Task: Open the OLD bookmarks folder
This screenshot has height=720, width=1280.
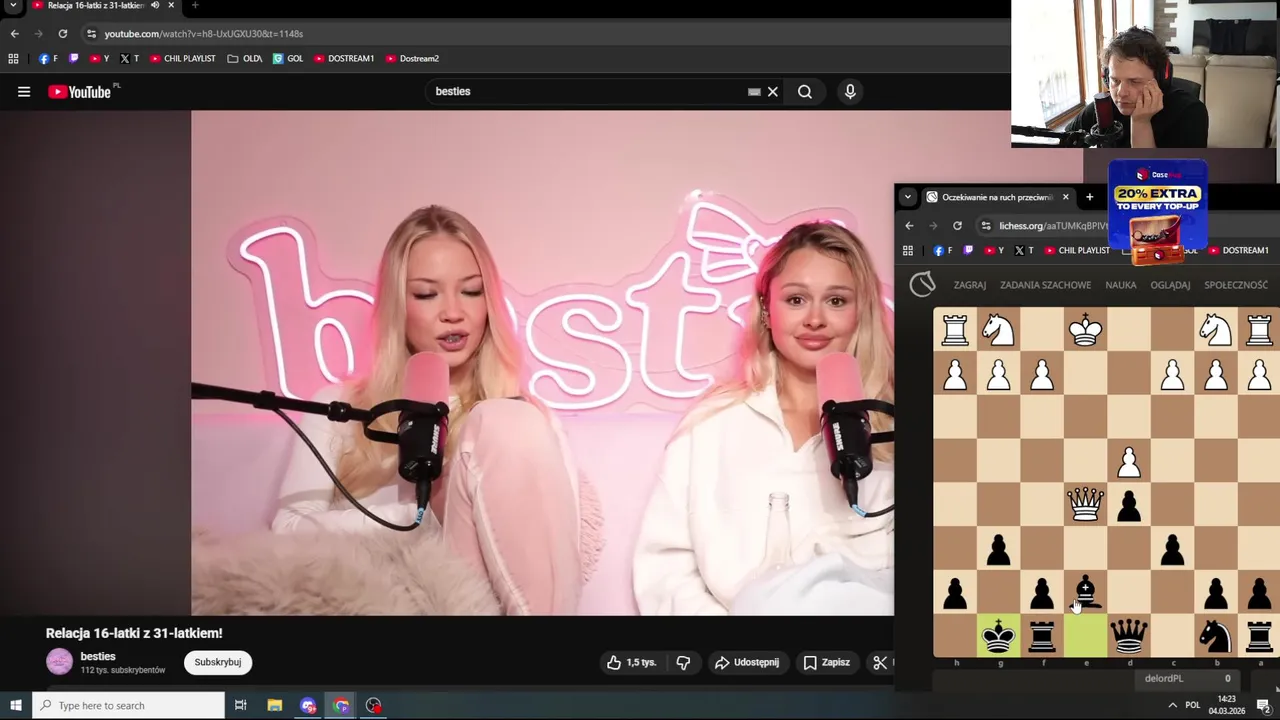Action: [245, 59]
